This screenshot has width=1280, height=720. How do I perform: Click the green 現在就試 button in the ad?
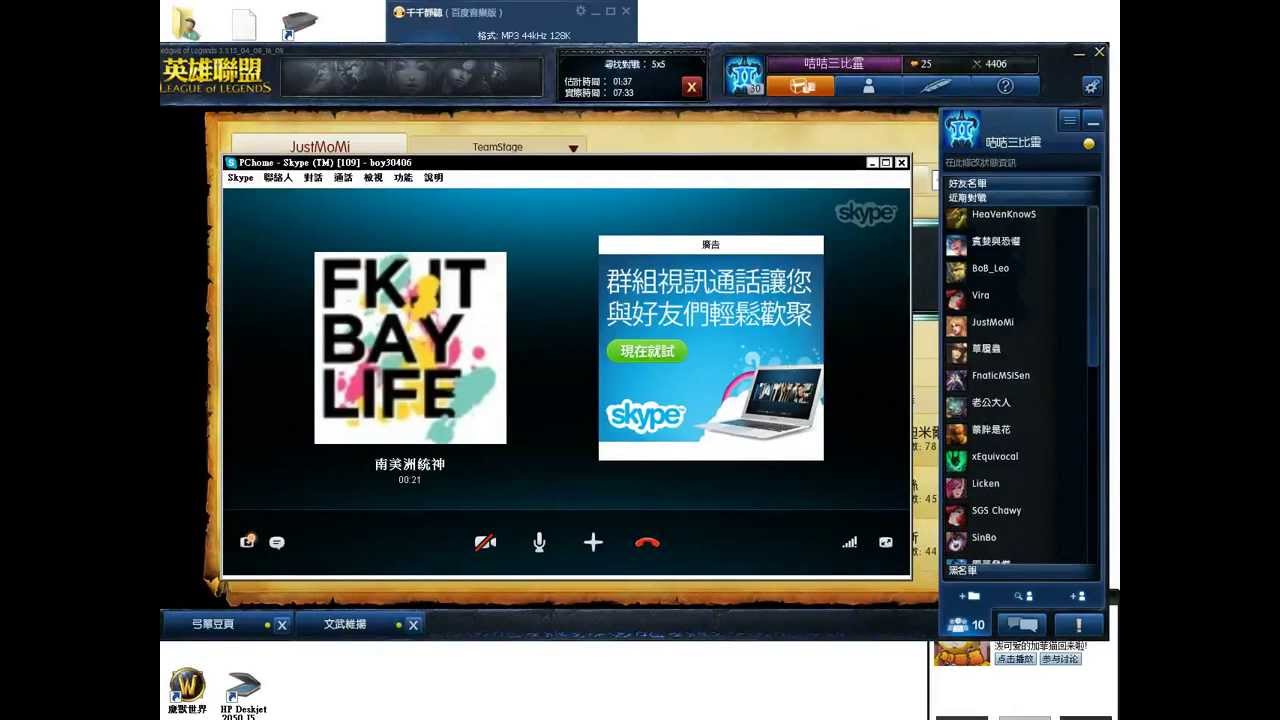pos(647,351)
